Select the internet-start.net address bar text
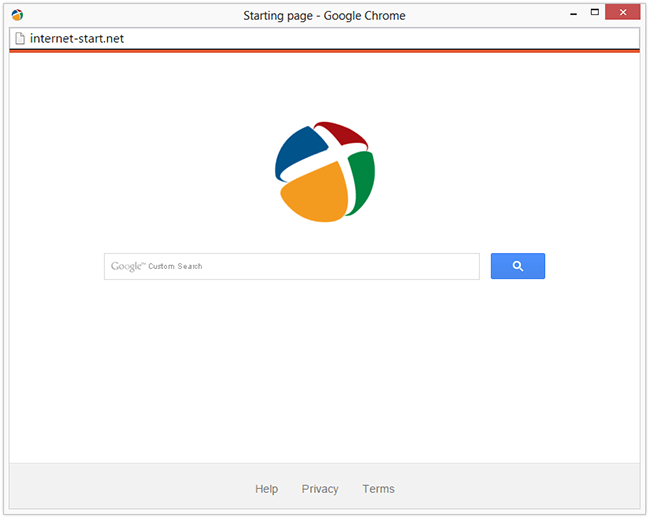 (77, 39)
